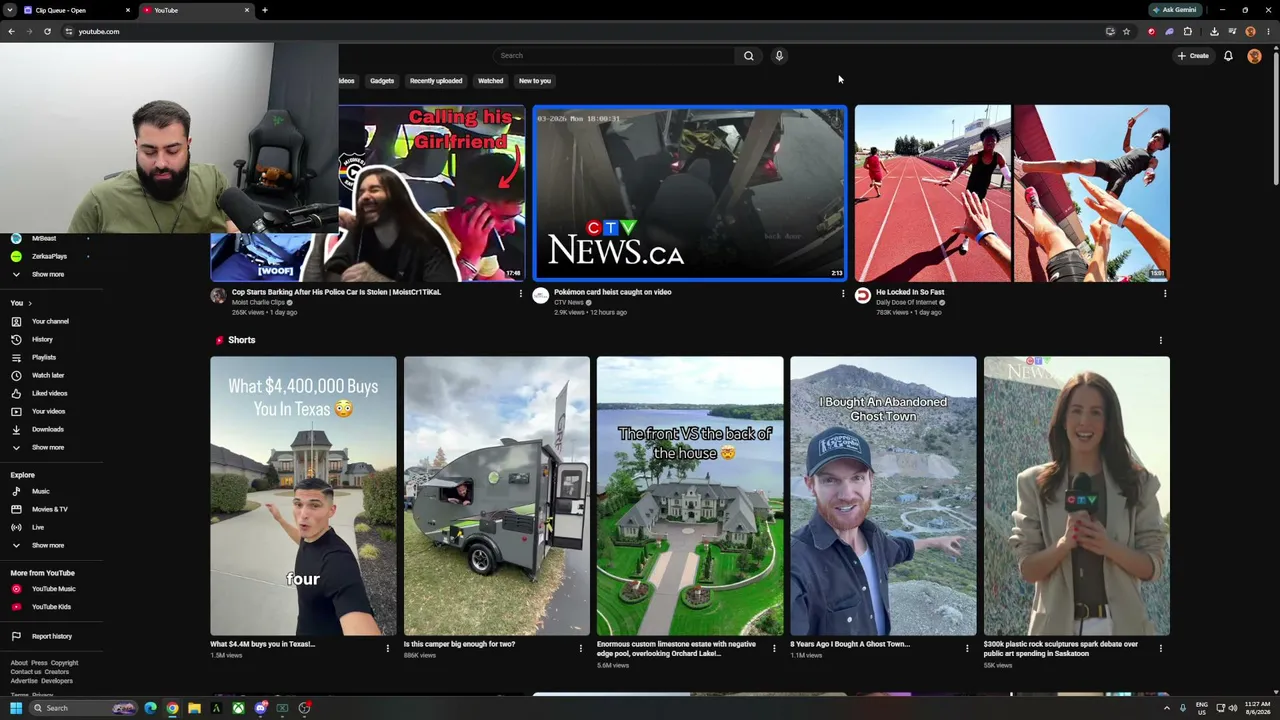Go back in browser history

pyautogui.click(x=11, y=31)
